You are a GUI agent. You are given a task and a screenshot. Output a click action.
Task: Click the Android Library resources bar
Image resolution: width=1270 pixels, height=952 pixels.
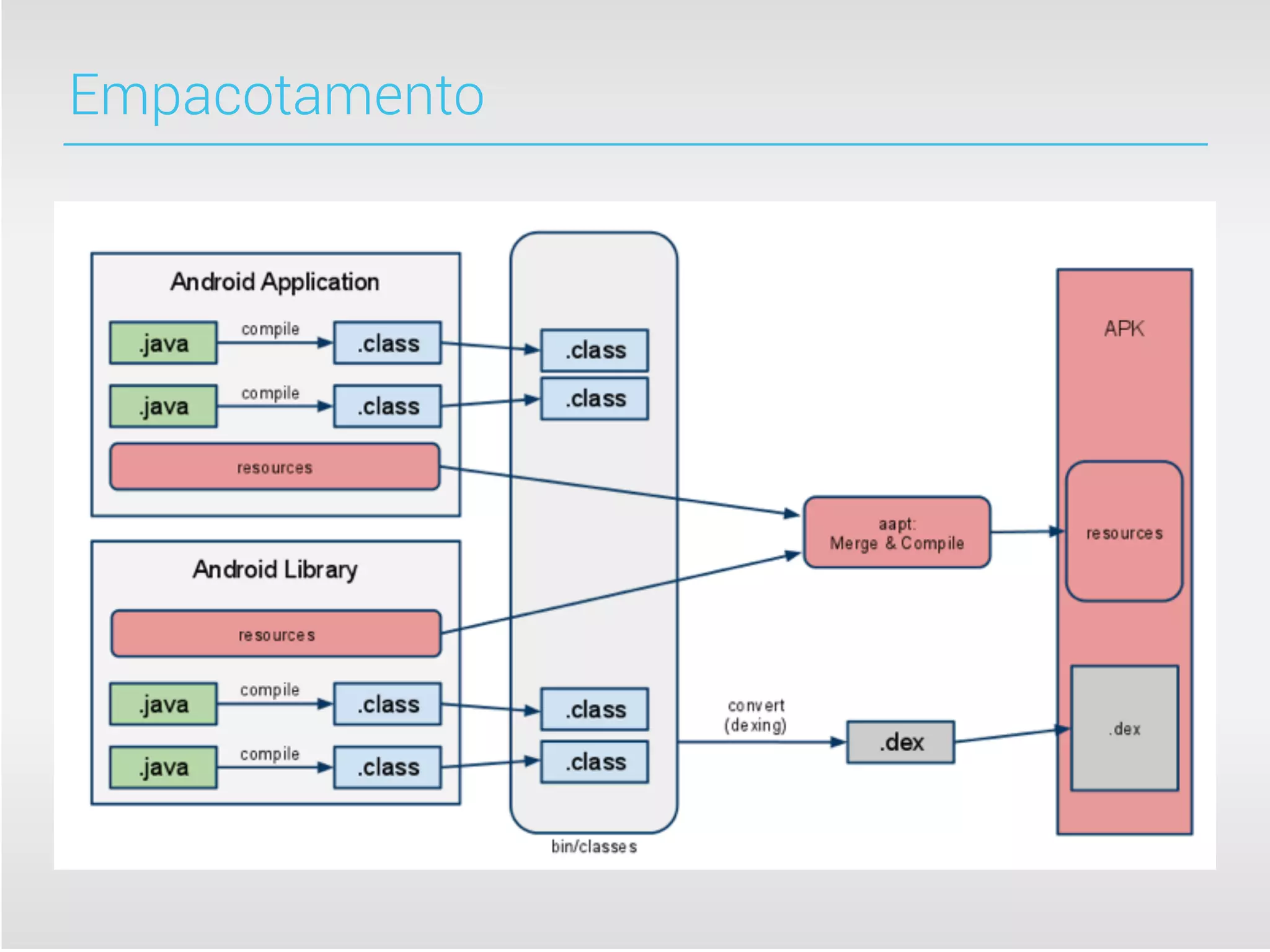click(277, 634)
